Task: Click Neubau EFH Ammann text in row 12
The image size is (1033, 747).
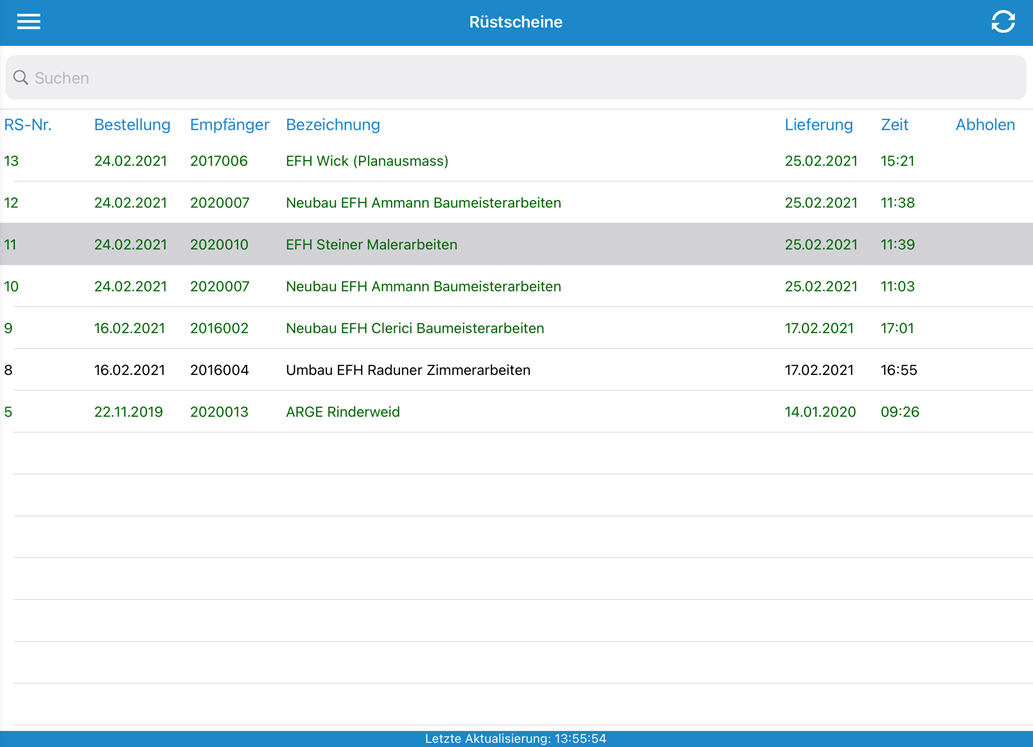Action: pos(424,203)
